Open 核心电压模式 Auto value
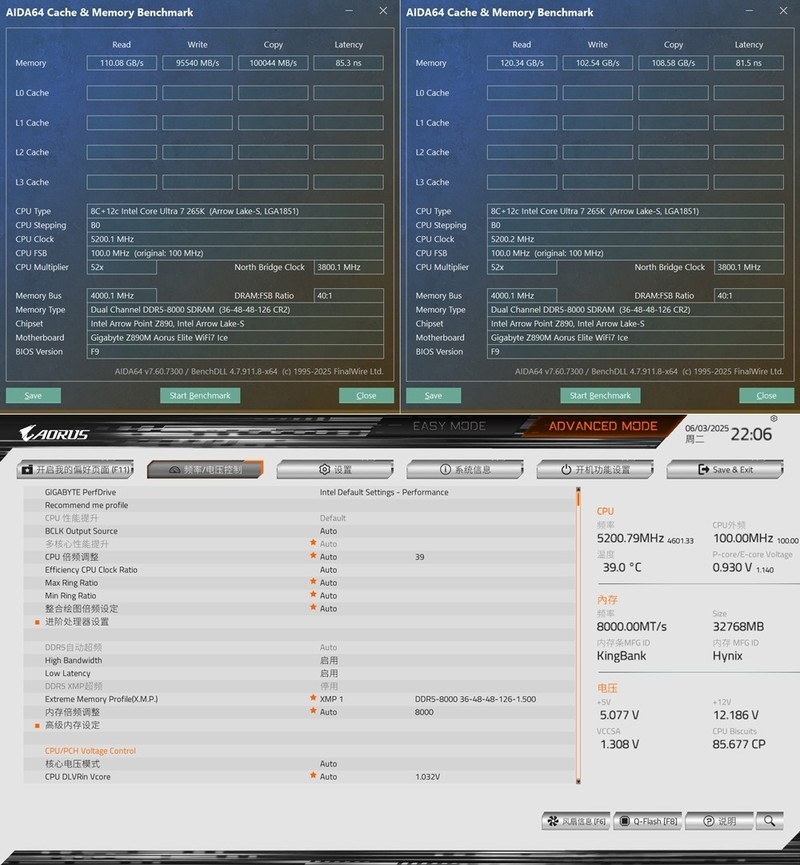The image size is (800, 865). (x=328, y=764)
